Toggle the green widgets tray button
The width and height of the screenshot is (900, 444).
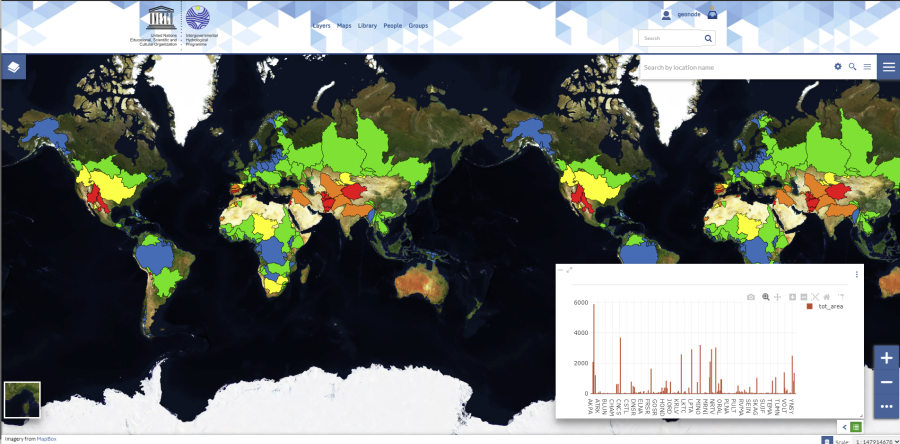(x=856, y=427)
